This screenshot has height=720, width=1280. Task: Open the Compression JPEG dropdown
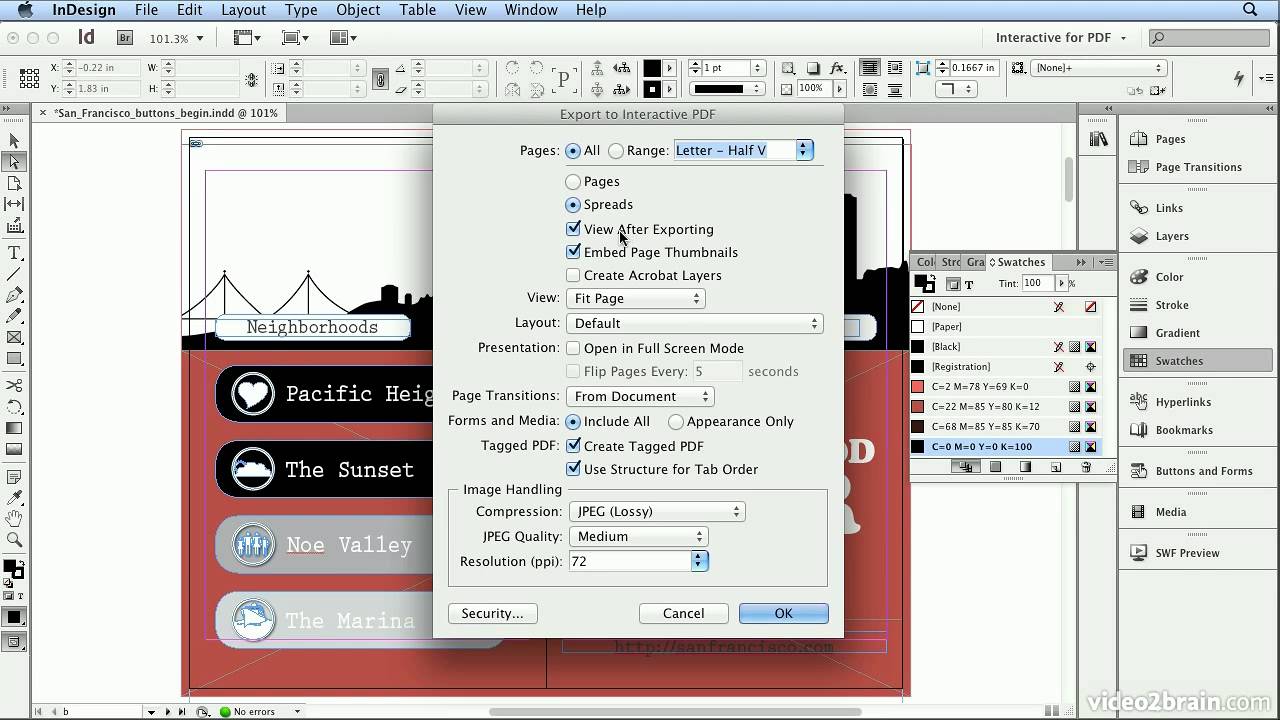(655, 511)
